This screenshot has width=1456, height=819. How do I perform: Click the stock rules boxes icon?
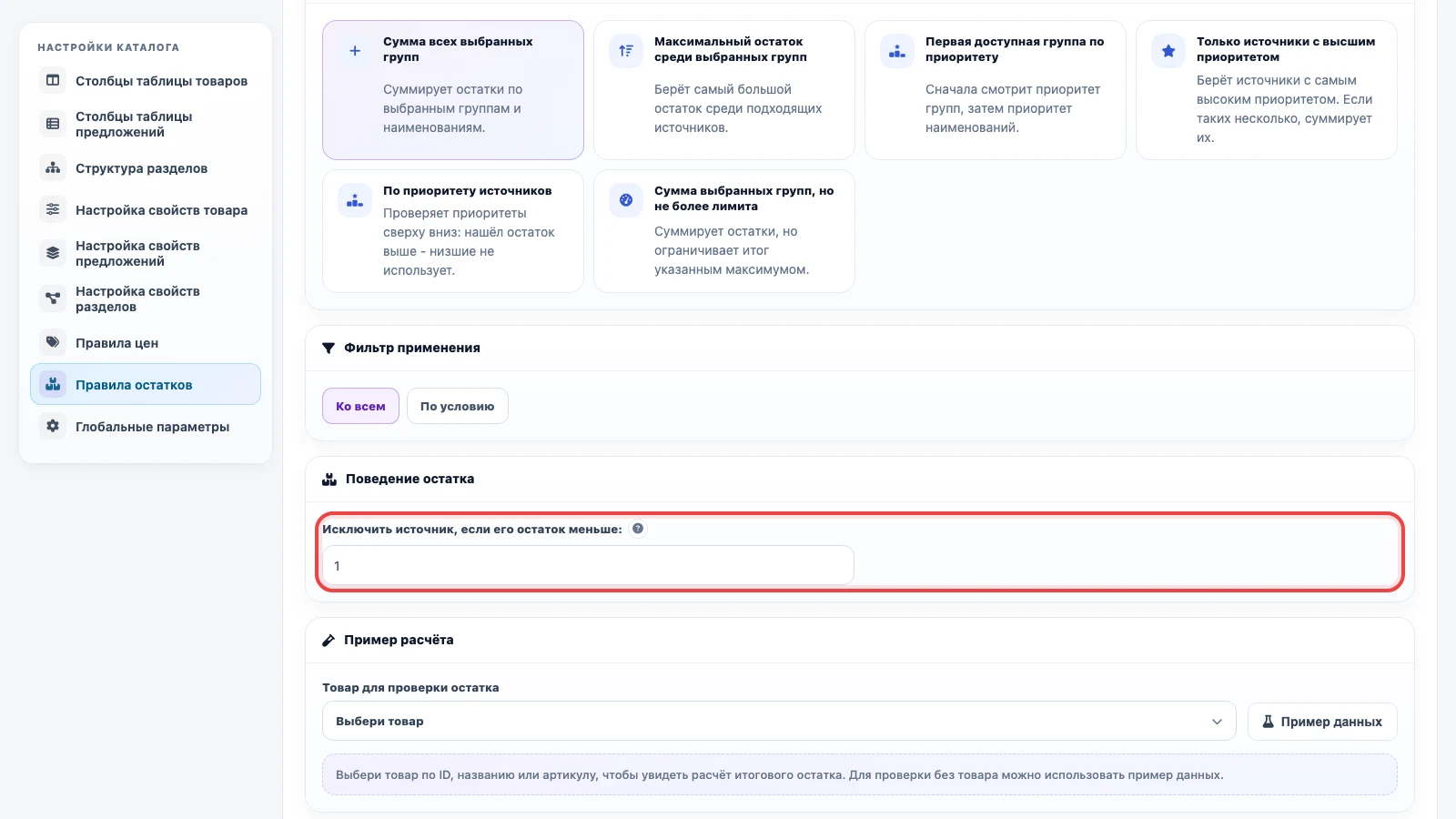53,385
